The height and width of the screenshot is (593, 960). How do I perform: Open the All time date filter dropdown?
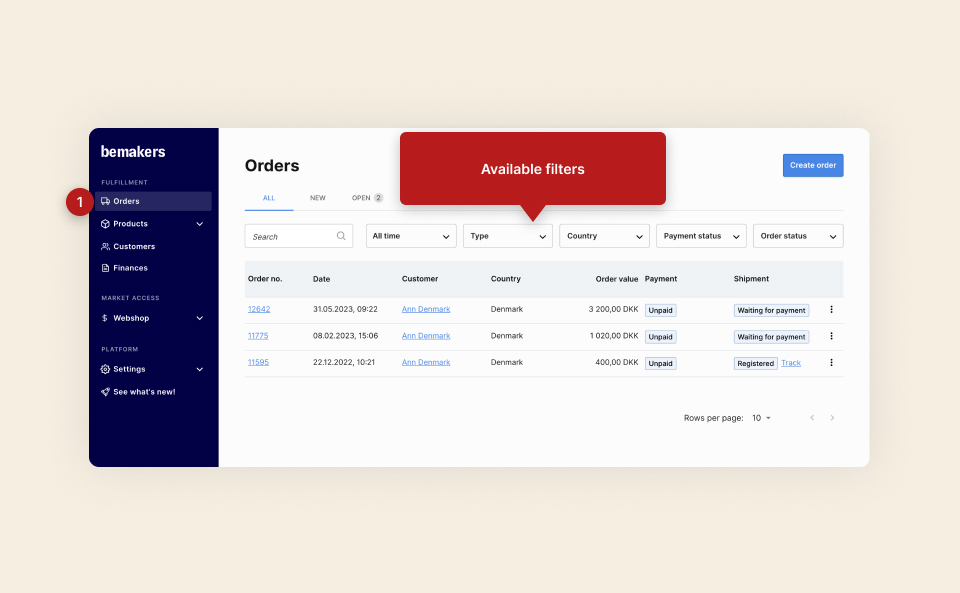coord(411,236)
